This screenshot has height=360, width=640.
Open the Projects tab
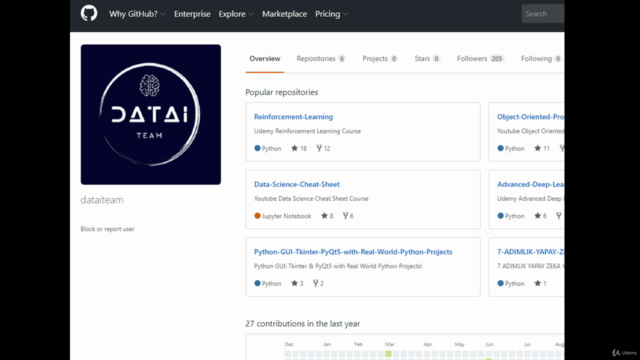click(380, 59)
